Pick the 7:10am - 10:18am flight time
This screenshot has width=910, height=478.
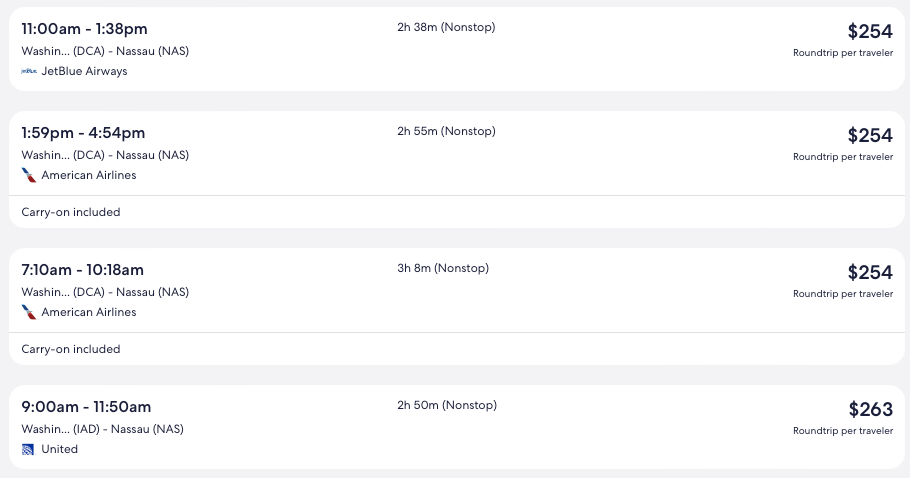click(82, 270)
